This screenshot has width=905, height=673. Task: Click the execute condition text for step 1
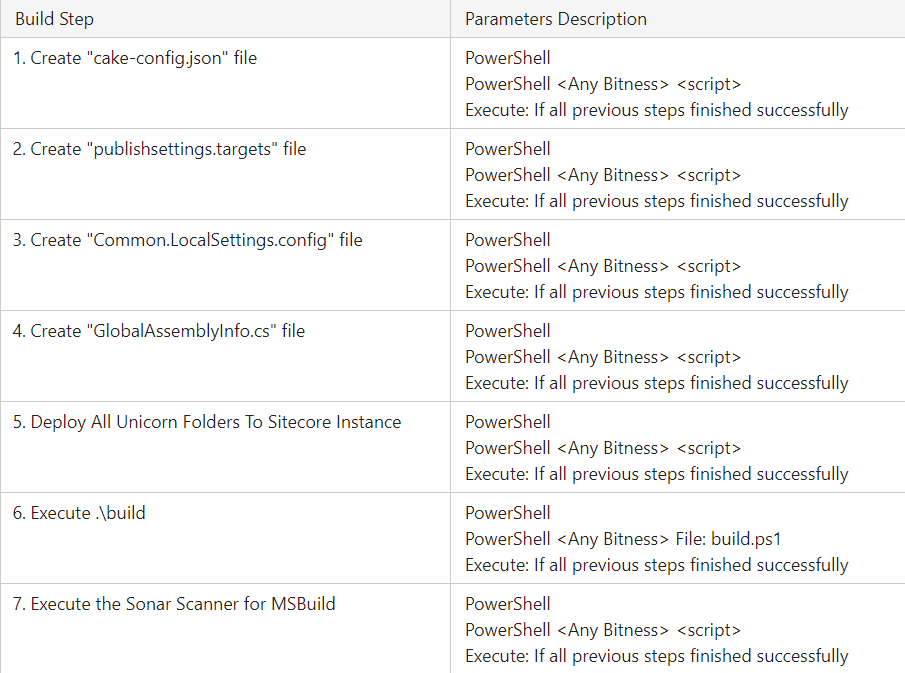(656, 110)
